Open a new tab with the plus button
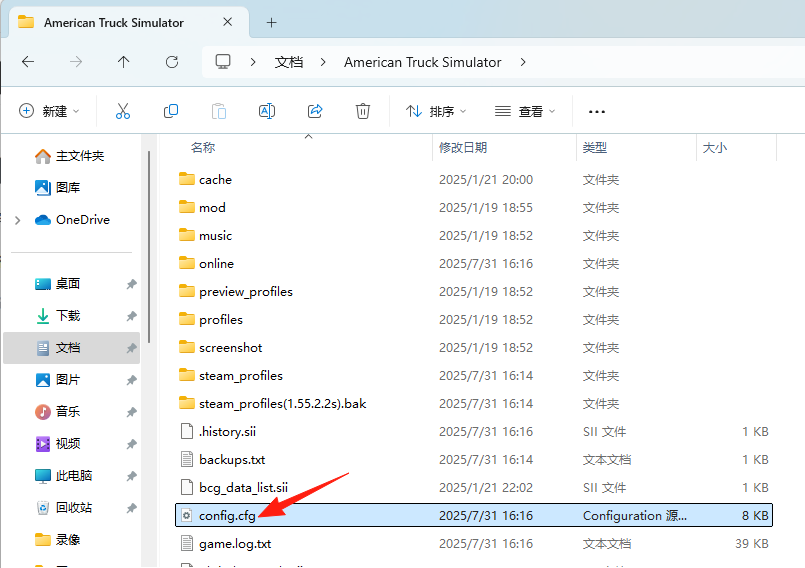Image resolution: width=805 pixels, height=568 pixels. coord(272,23)
